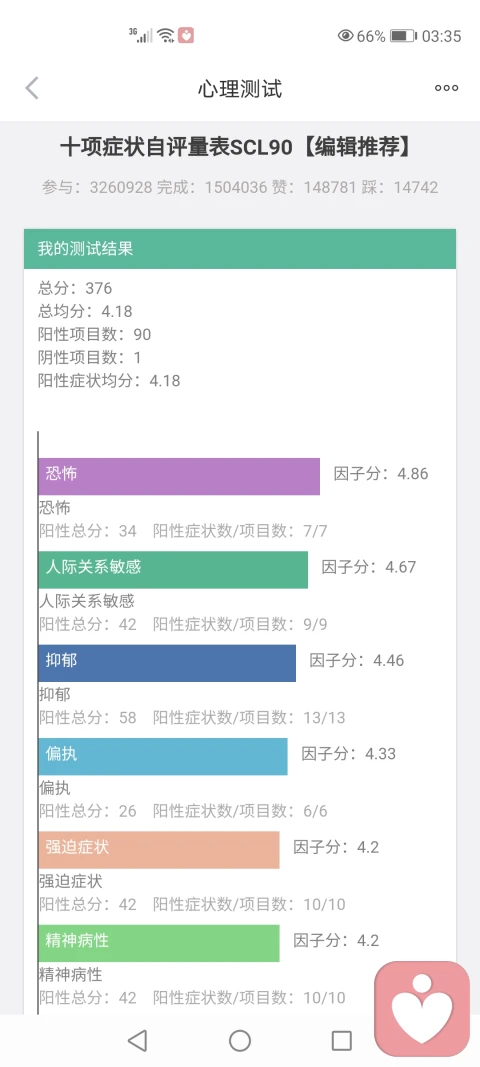Tap the floating pink heart app icon
This screenshot has width=480, height=1067.
click(422, 1008)
